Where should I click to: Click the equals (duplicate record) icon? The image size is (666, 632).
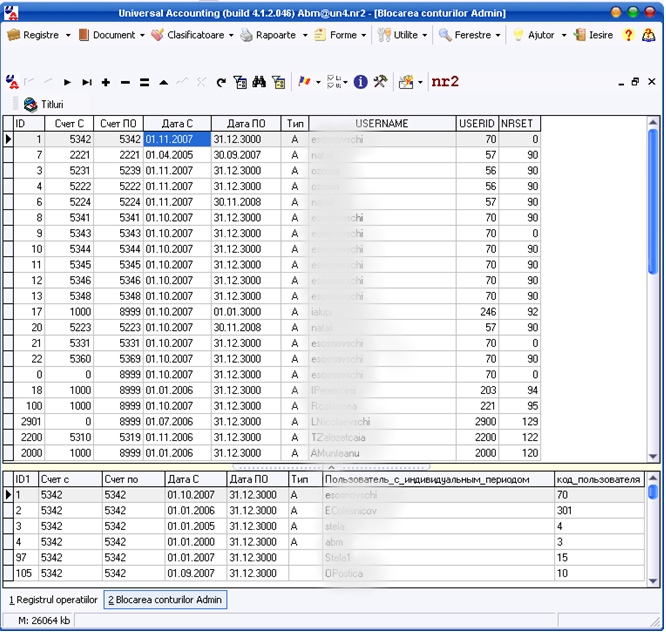(144, 82)
